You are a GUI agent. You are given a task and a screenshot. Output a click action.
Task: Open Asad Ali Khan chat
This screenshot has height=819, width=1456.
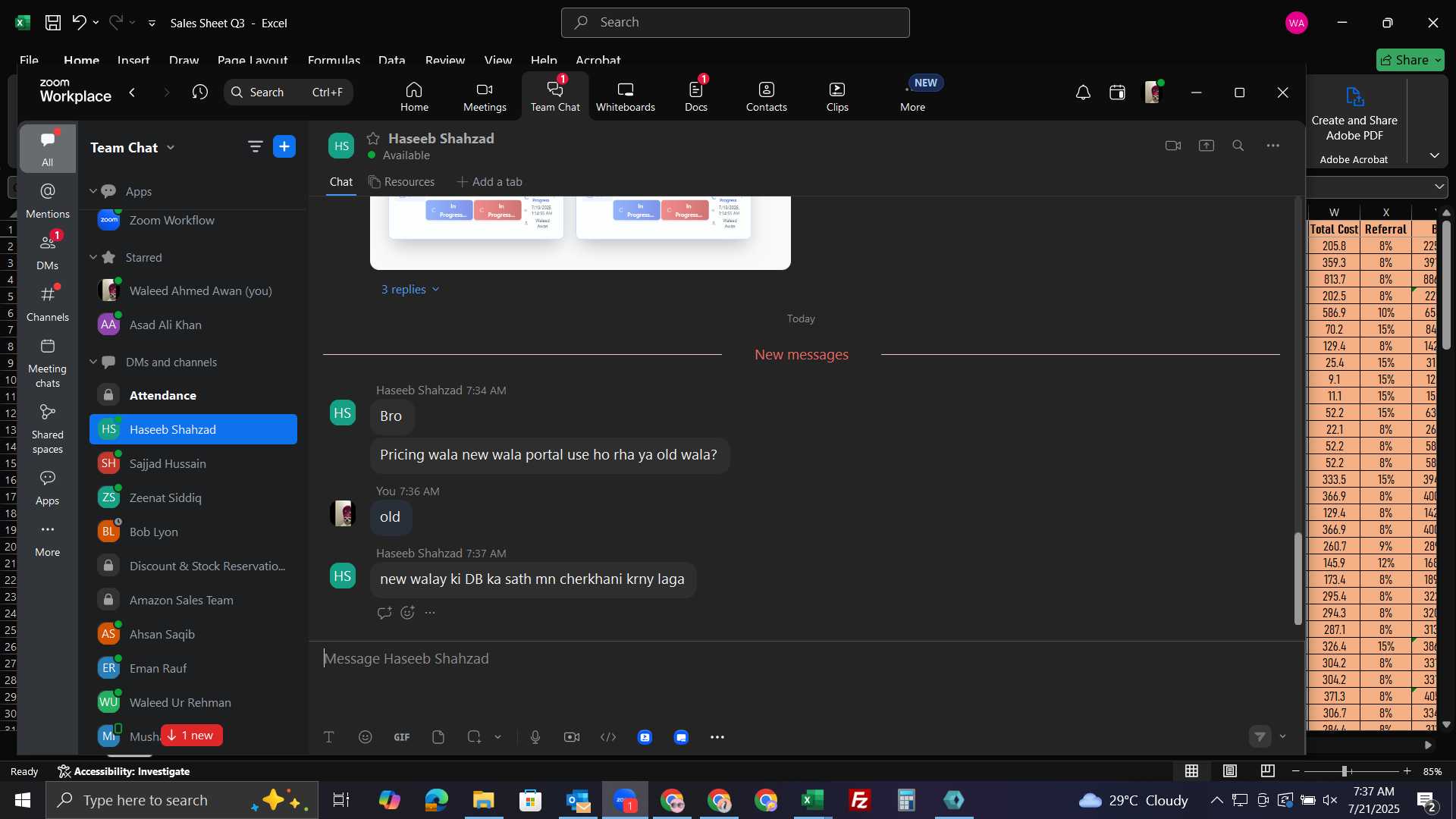pyautogui.click(x=193, y=325)
